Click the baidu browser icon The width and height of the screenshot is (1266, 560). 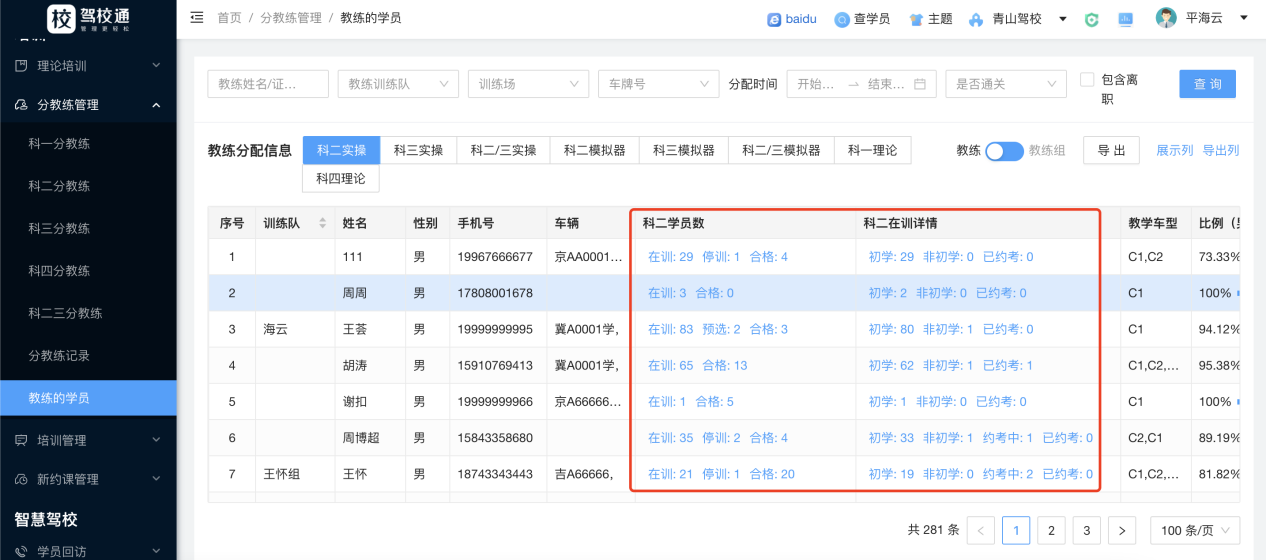pos(774,19)
